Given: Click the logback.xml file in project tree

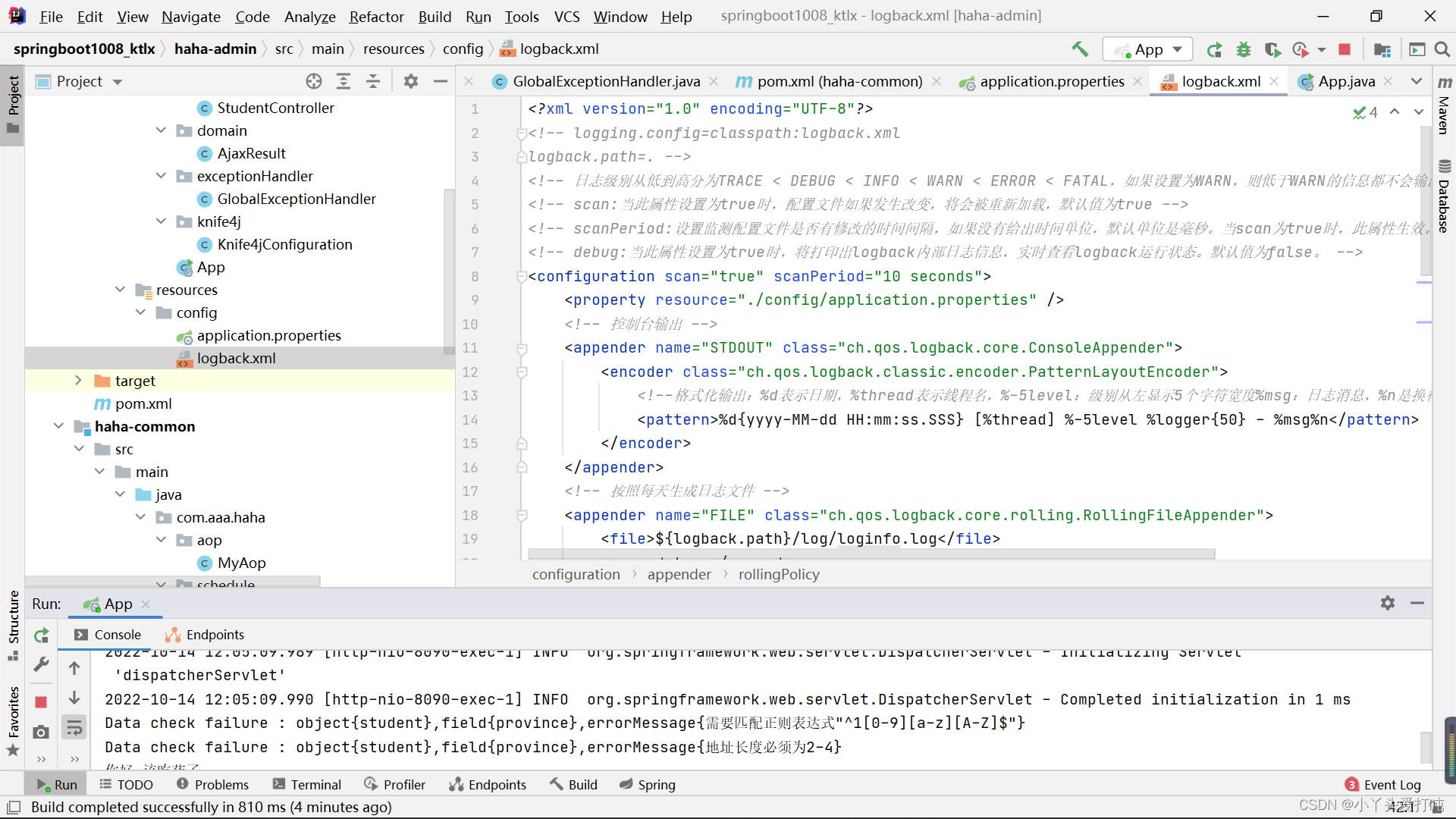Looking at the screenshot, I should [236, 358].
